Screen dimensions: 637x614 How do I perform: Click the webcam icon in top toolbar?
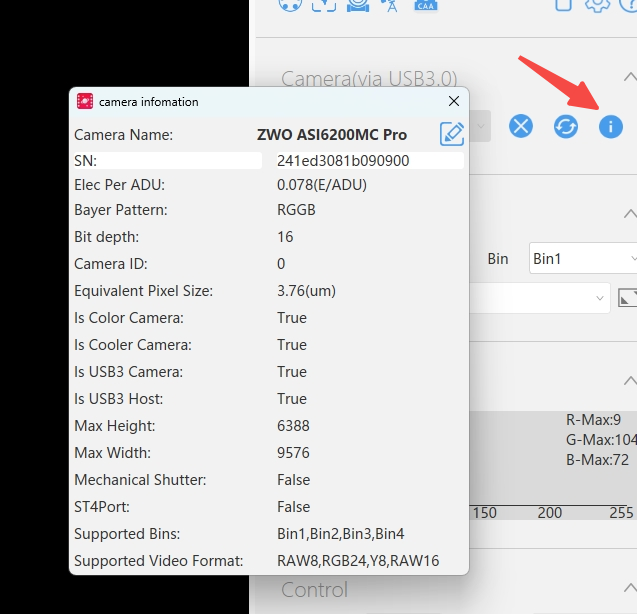point(359,5)
